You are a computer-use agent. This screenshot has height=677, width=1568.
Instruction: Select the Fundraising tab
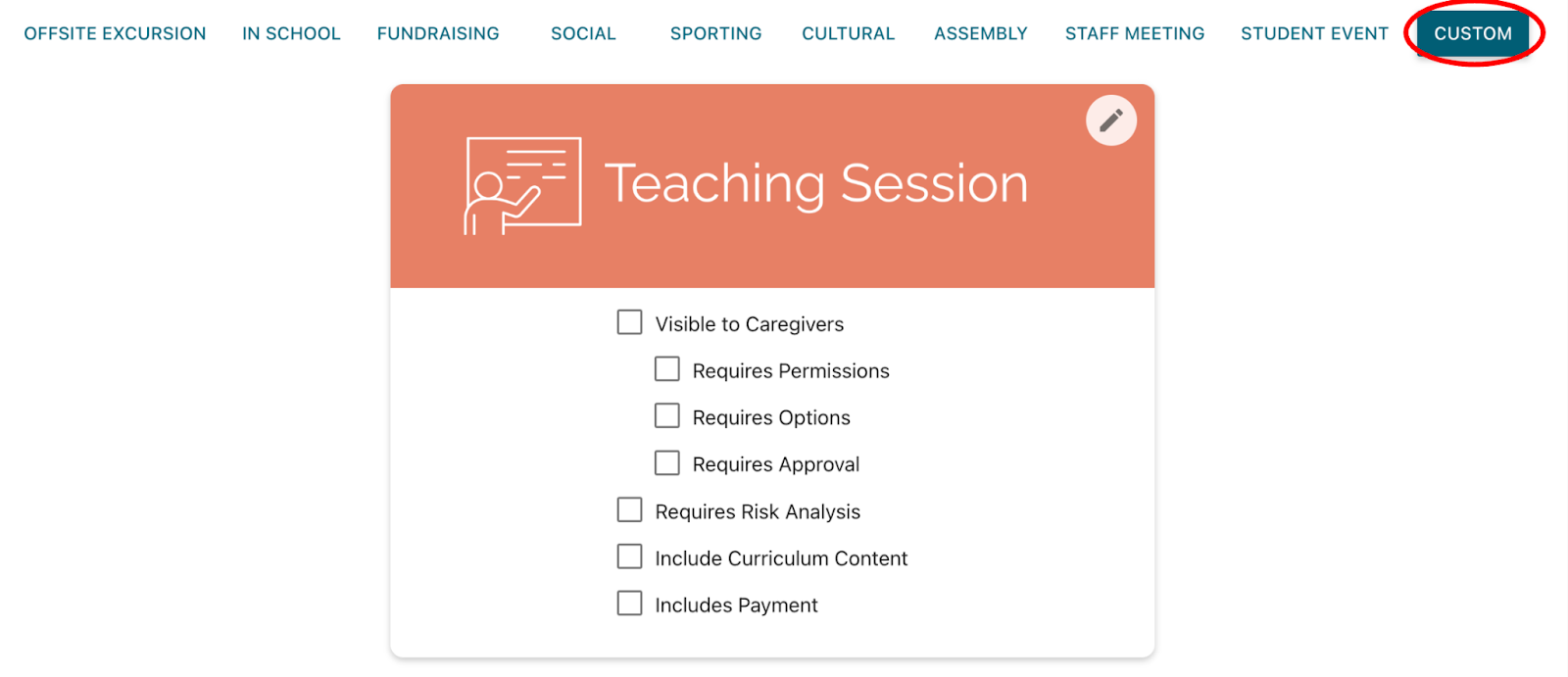(438, 33)
